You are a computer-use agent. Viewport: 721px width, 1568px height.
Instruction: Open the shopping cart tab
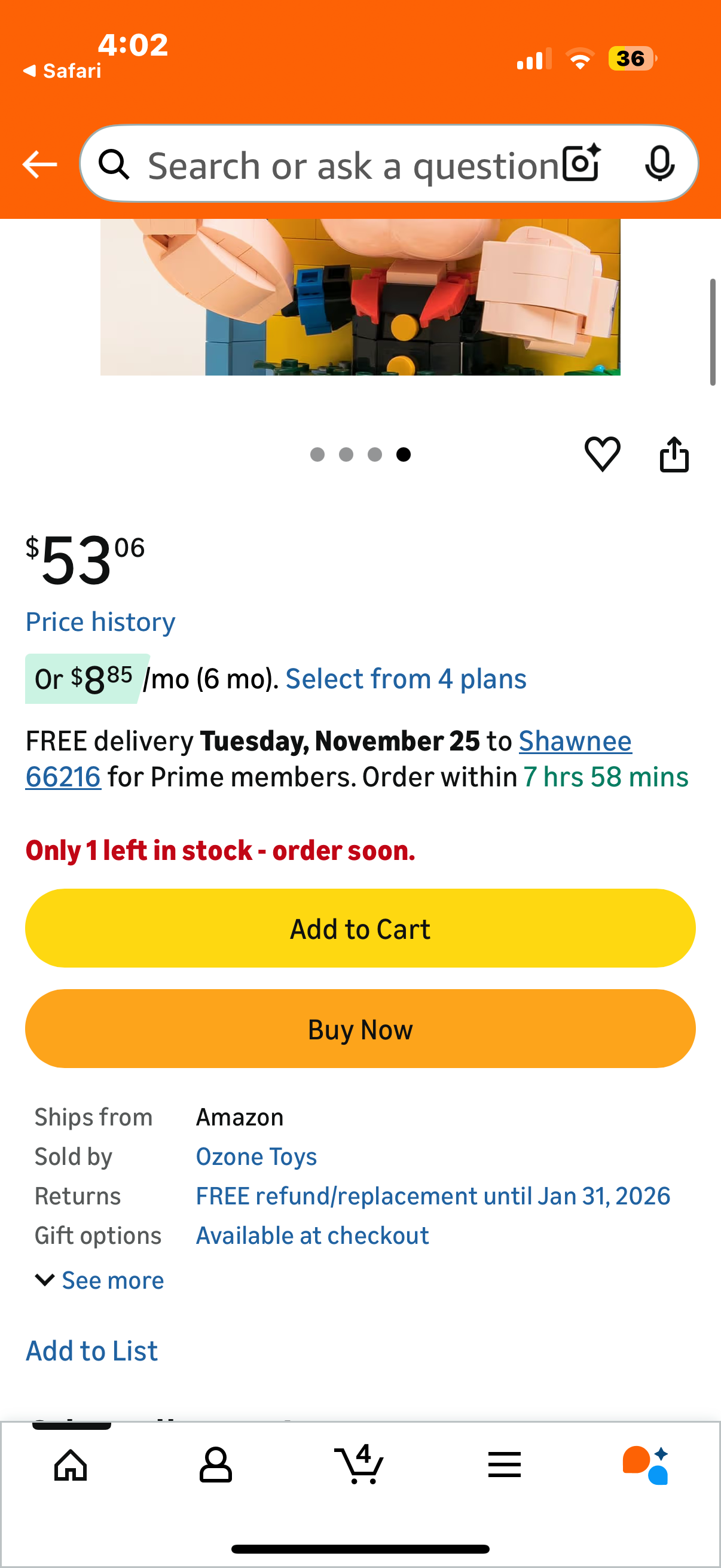[x=359, y=1465]
